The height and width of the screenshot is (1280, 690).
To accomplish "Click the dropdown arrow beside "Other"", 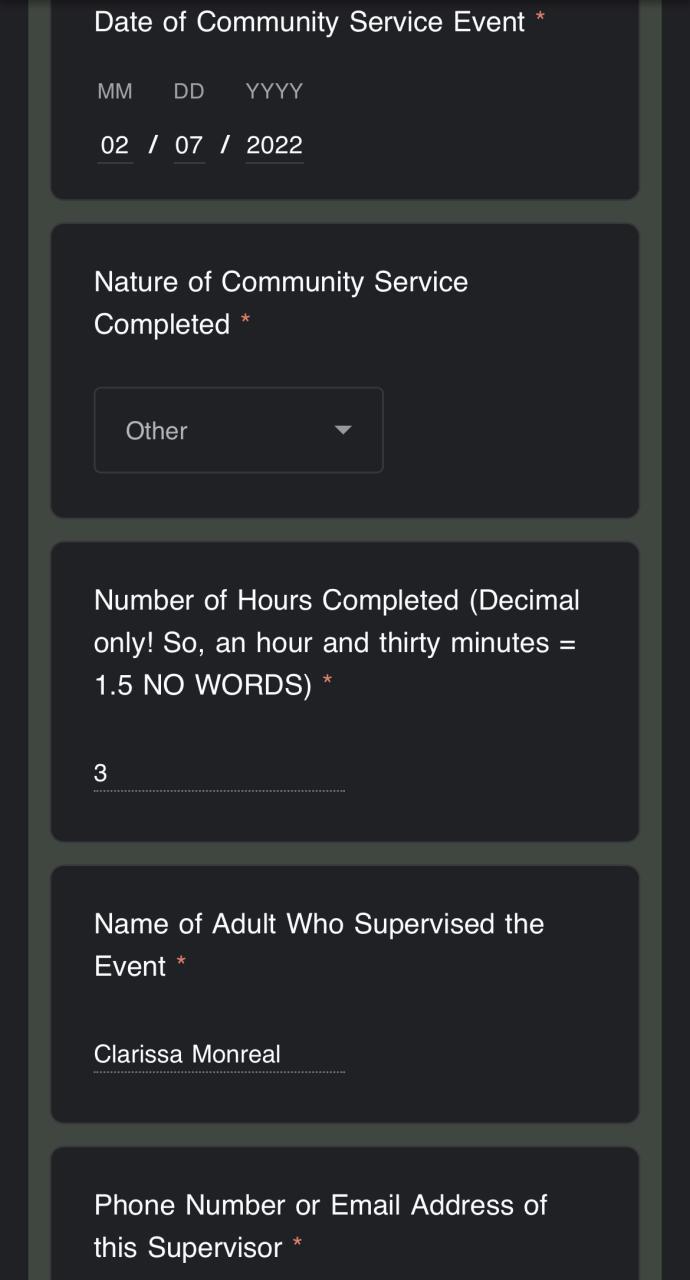I will pos(343,430).
